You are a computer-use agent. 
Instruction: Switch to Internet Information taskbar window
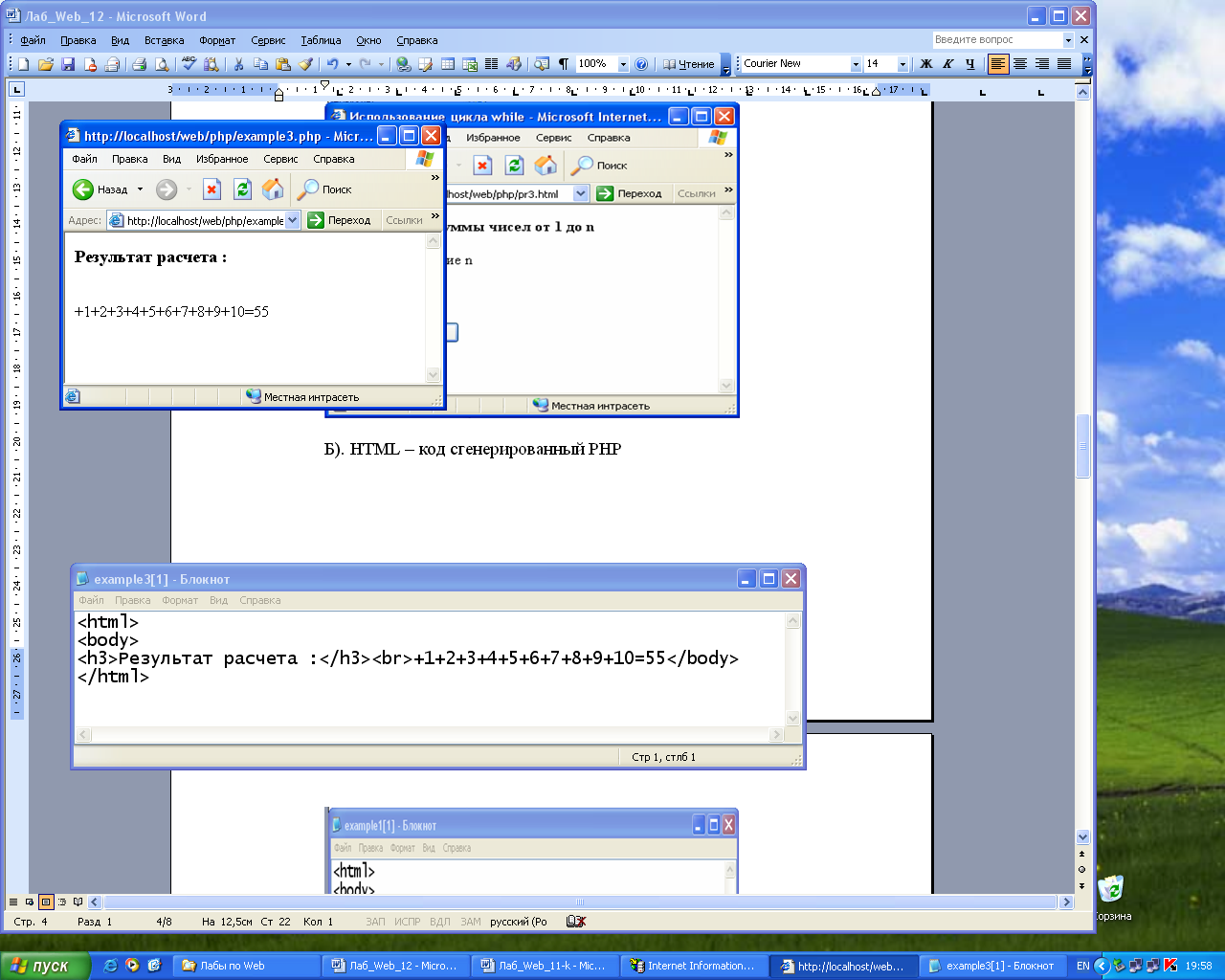(694, 966)
